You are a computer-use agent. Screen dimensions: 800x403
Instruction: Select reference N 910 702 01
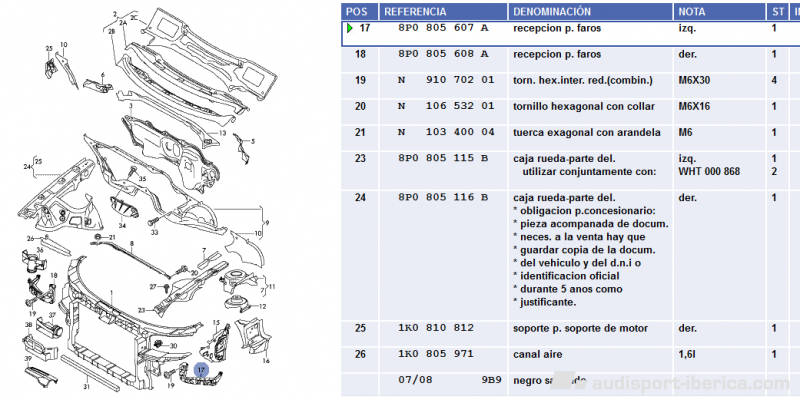(x=446, y=80)
